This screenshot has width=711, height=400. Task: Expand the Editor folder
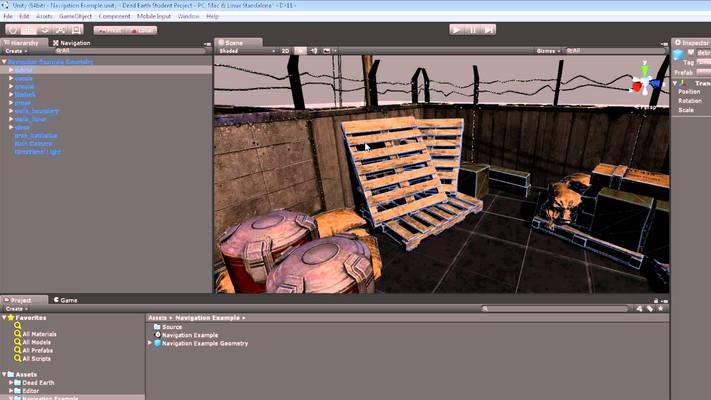11,391
